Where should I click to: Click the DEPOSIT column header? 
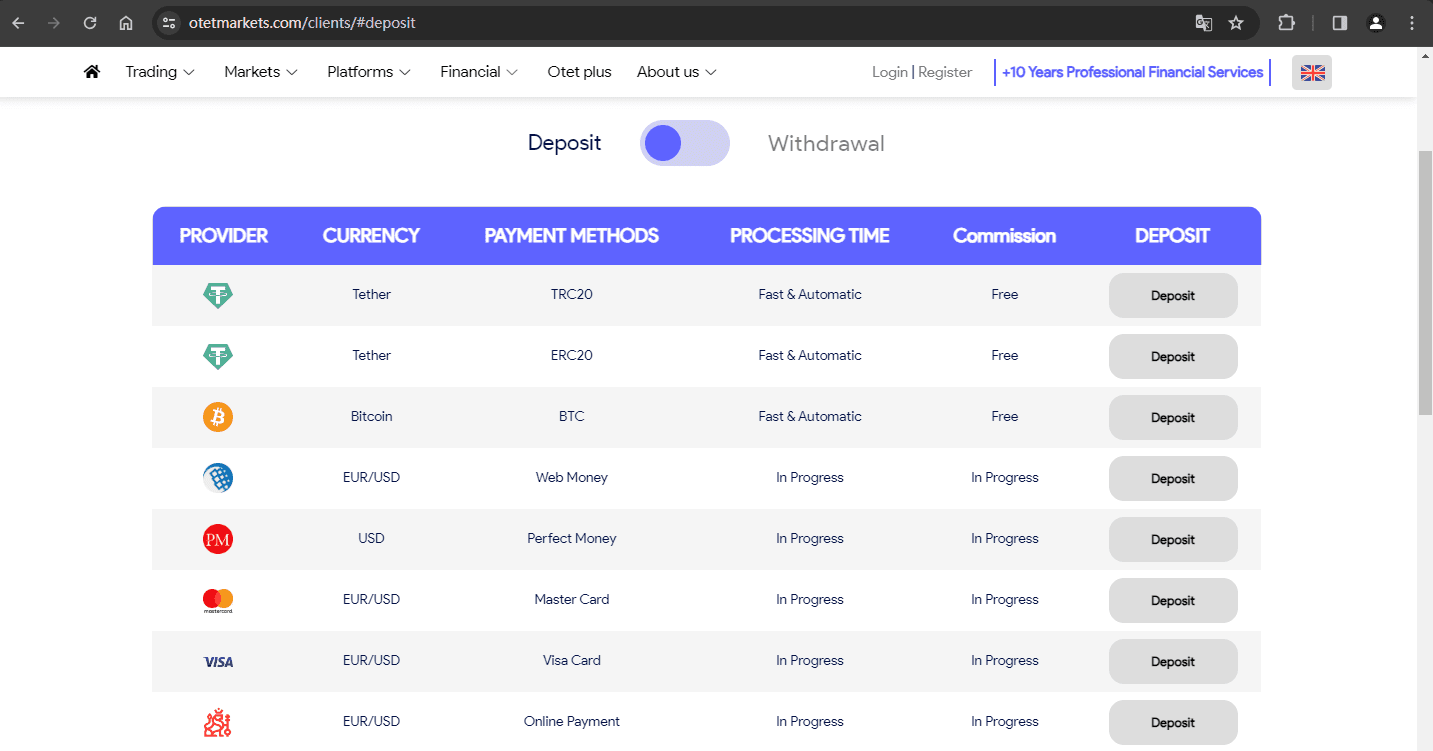[1172, 236]
